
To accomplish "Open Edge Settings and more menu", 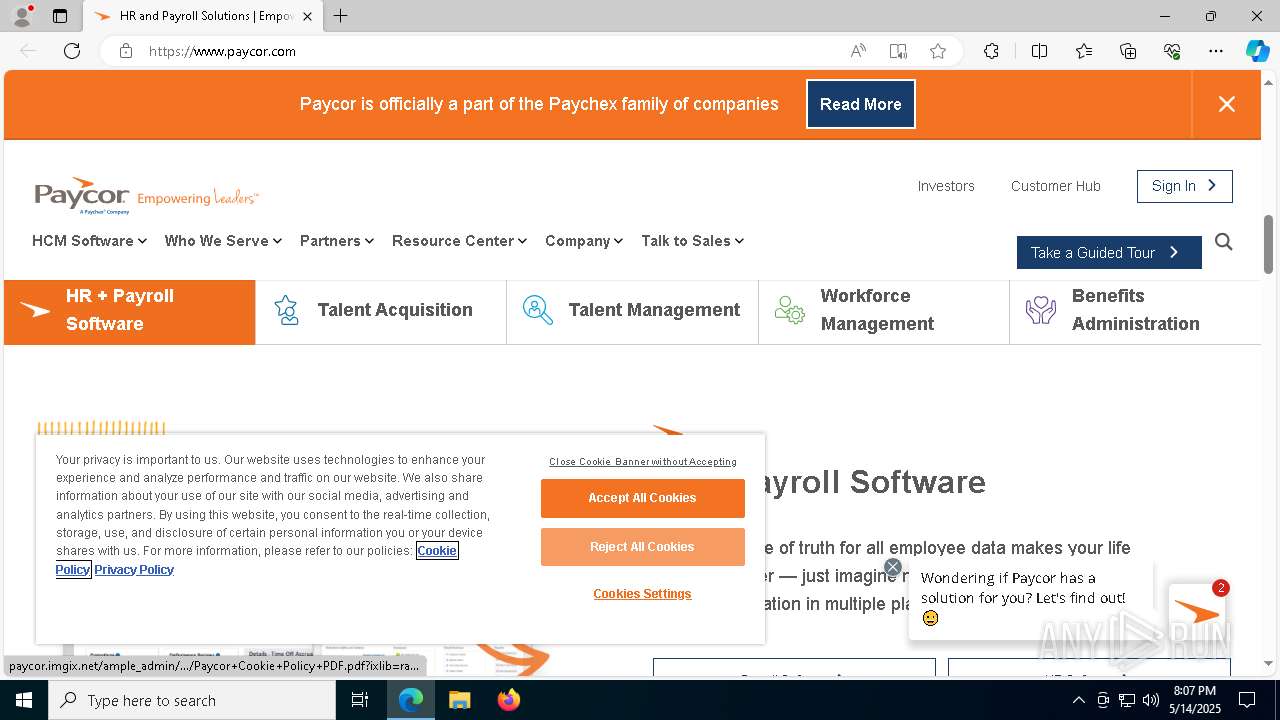I will pyautogui.click(x=1216, y=51).
